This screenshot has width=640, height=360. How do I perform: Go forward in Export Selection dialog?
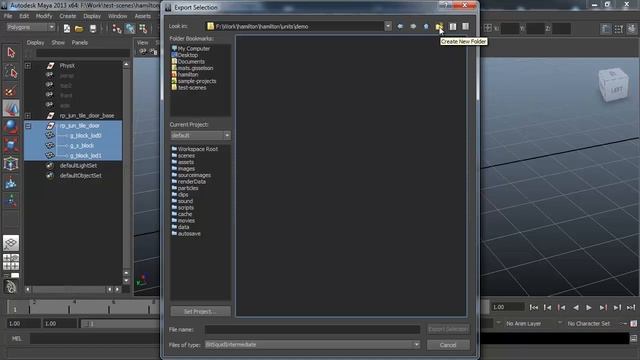click(413, 27)
